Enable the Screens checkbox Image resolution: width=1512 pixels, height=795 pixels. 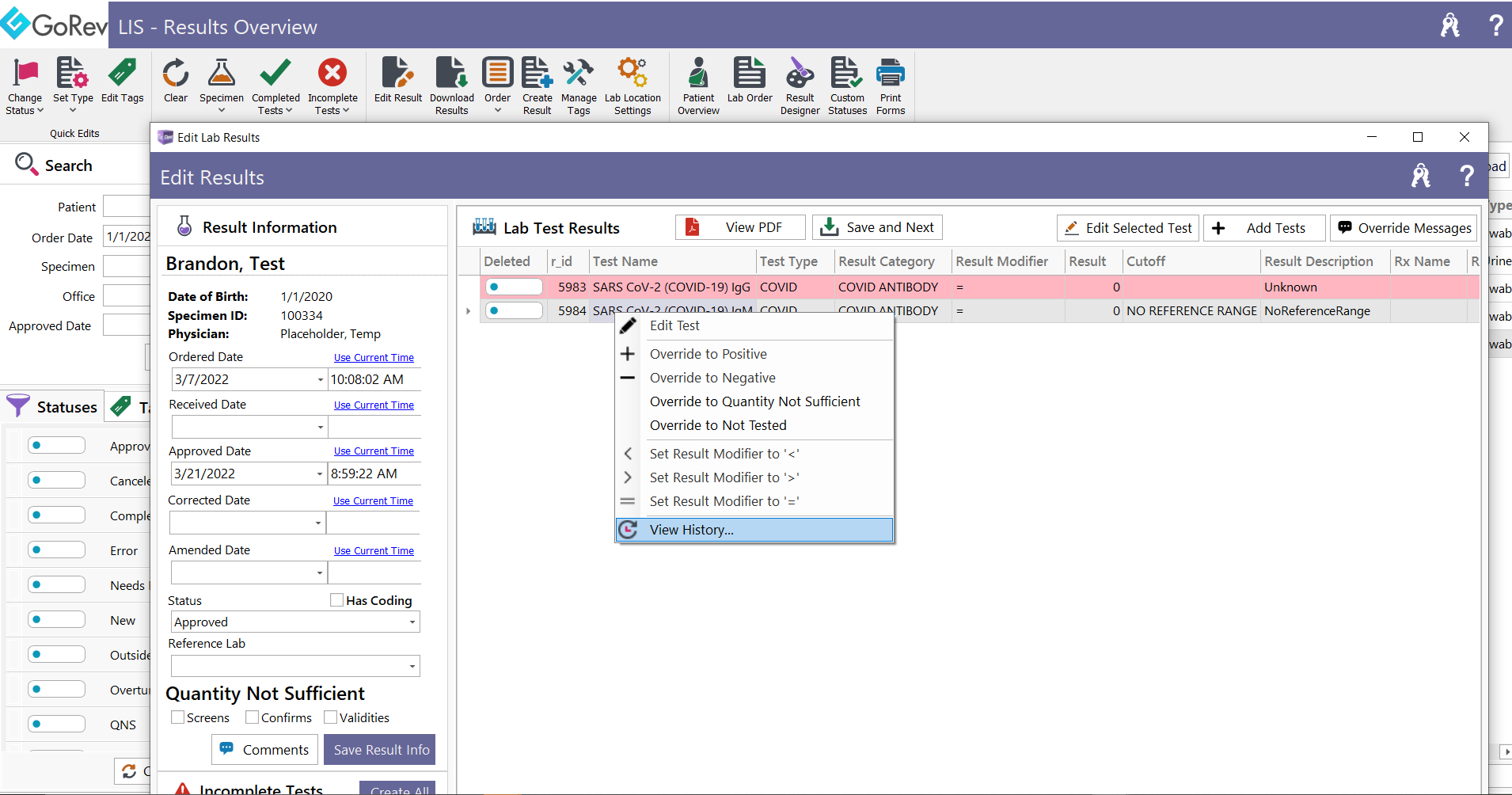coord(178,717)
